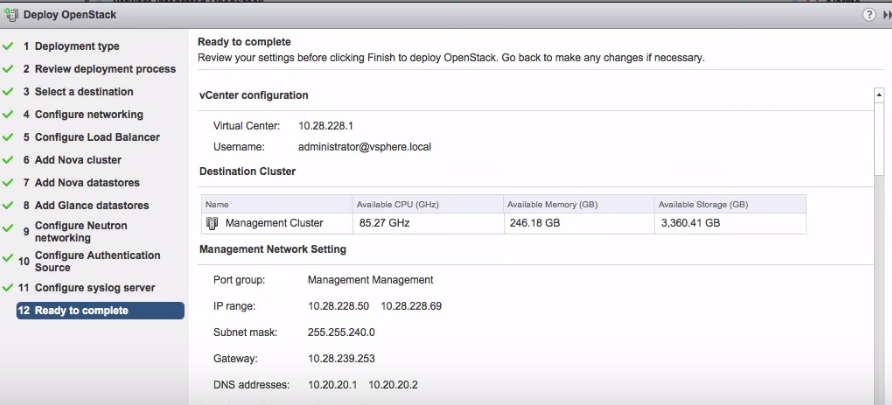
Task: Go to step 2 Review deployment process
Action: point(105,69)
